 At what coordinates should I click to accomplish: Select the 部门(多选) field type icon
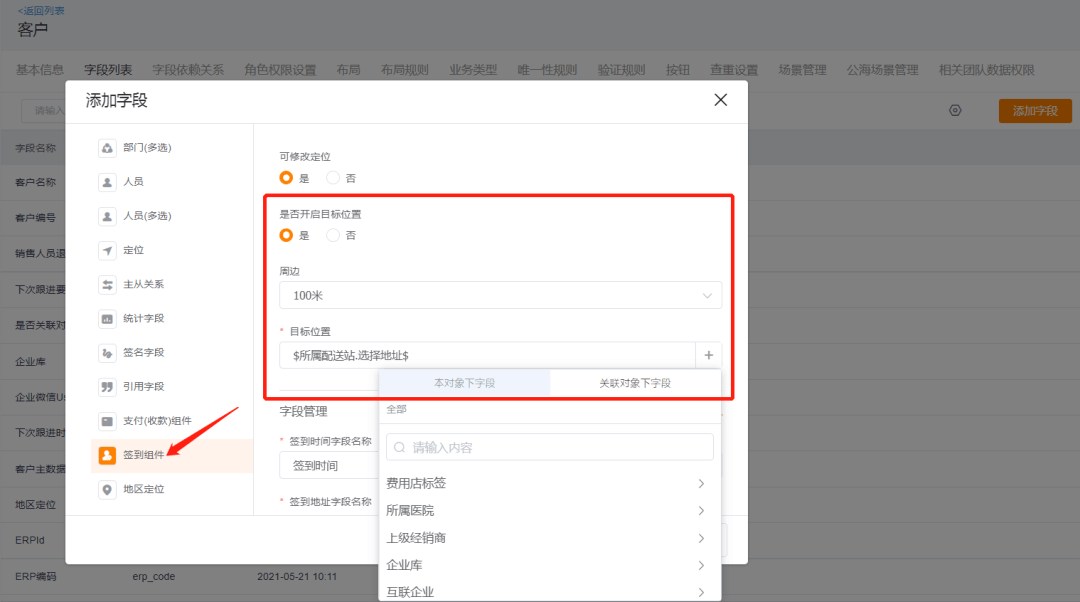point(107,148)
